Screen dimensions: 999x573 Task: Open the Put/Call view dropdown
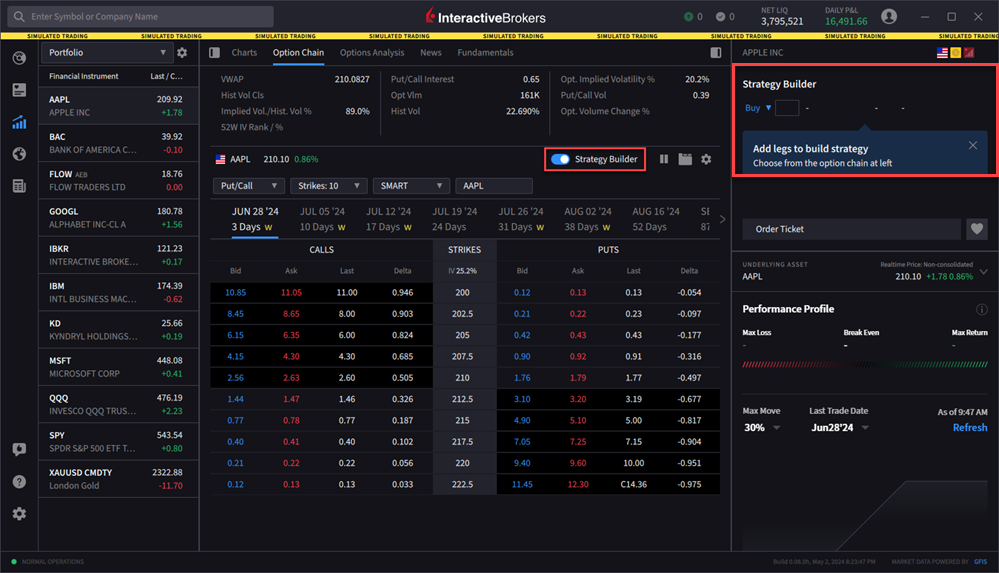pyautogui.click(x=248, y=186)
